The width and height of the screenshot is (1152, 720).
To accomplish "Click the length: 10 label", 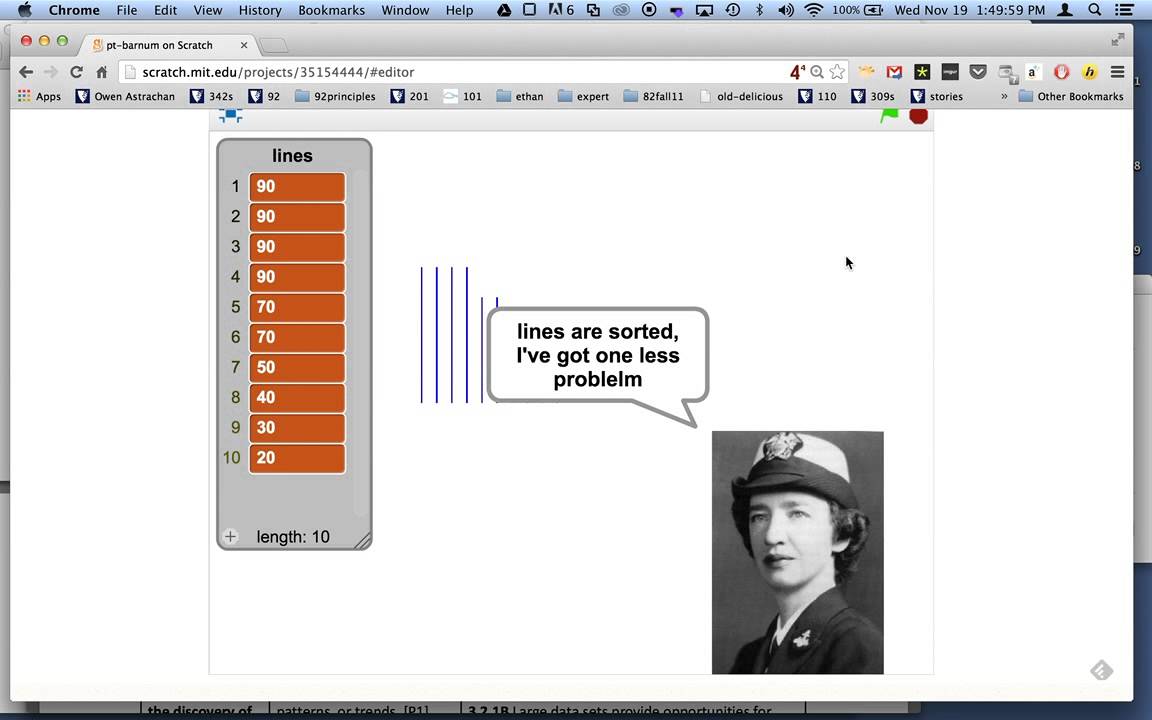I will point(292,537).
